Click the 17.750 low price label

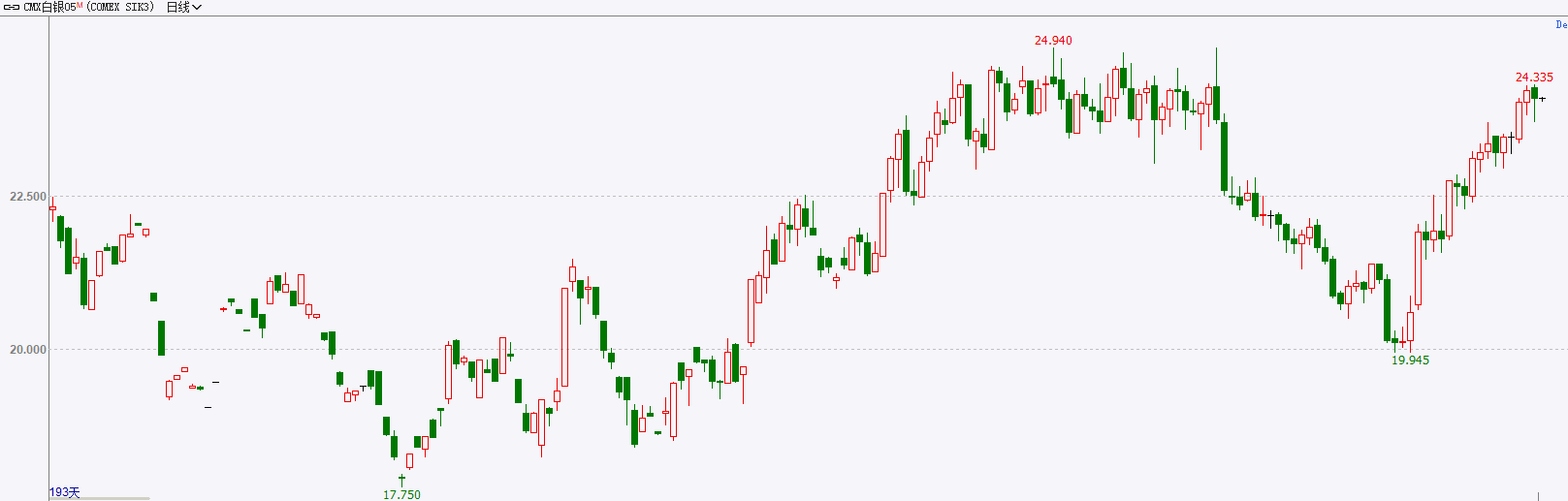401,494
